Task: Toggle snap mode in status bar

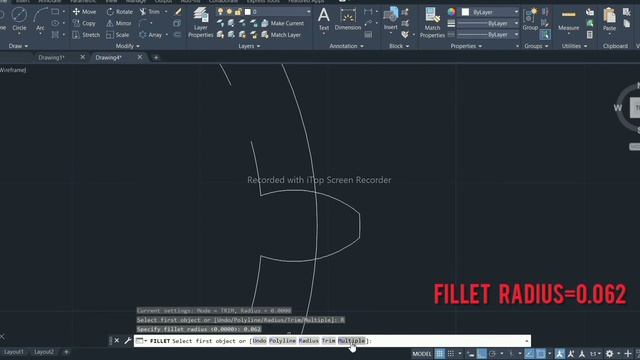Action: (451, 353)
